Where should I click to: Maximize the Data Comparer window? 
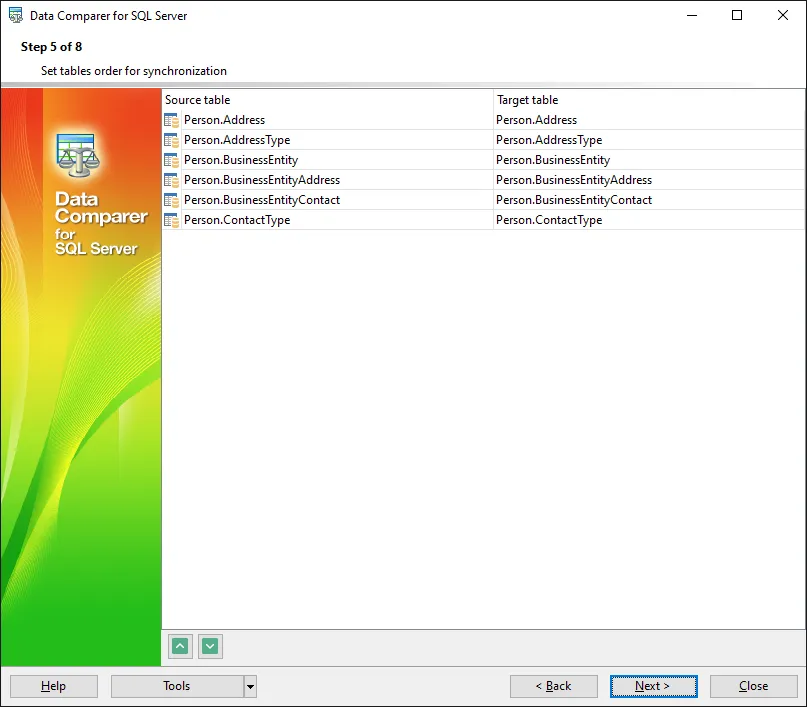coord(737,15)
